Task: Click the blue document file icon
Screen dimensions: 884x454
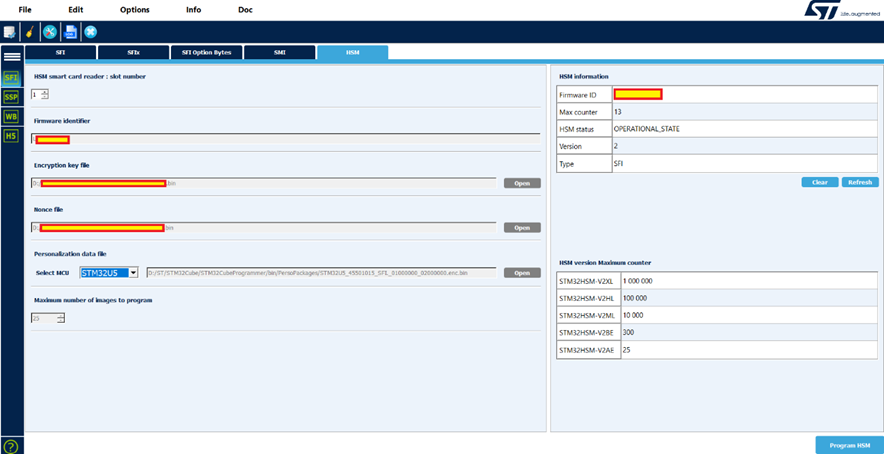Action: tap(70, 32)
